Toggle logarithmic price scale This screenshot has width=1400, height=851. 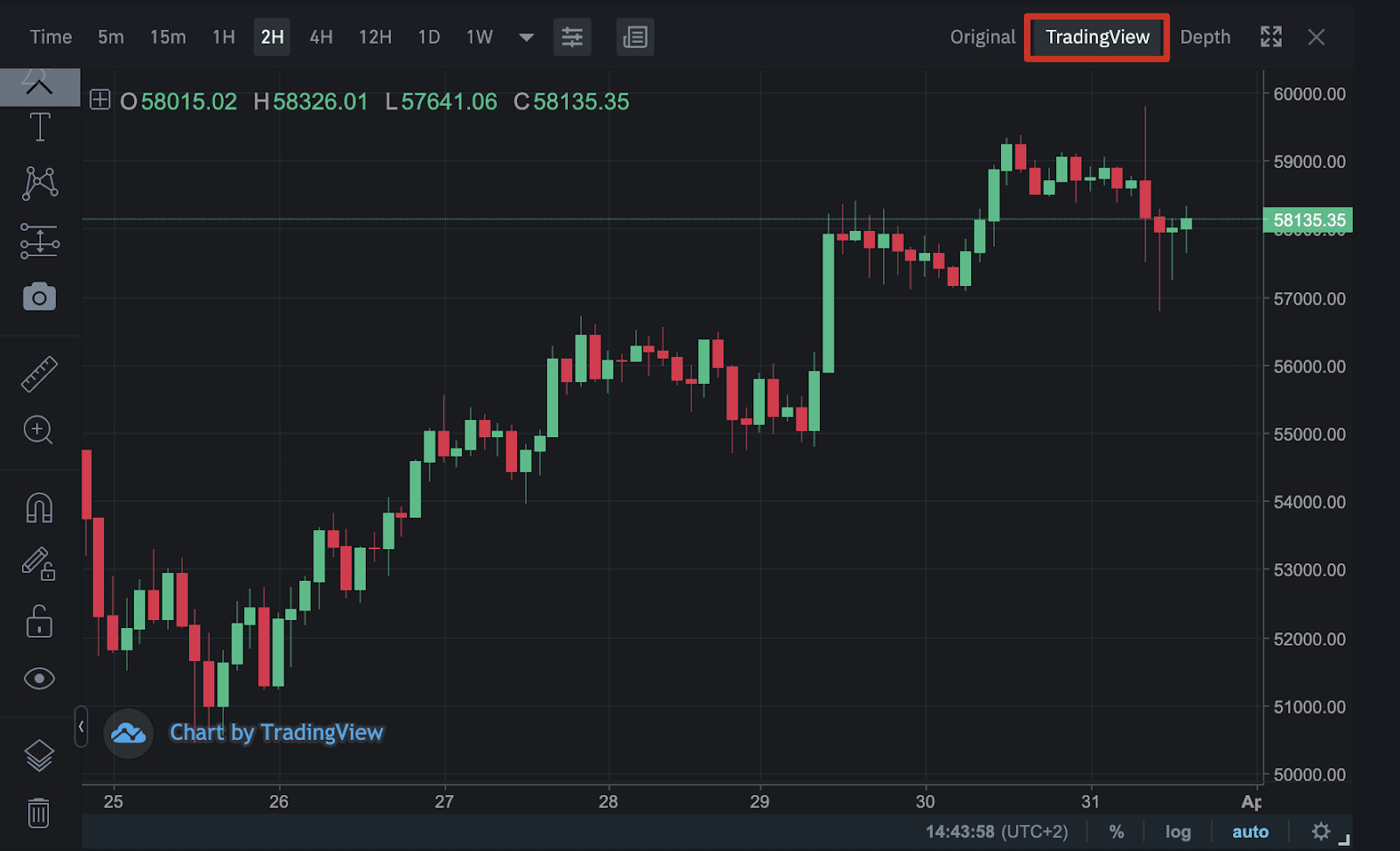pyautogui.click(x=1177, y=831)
